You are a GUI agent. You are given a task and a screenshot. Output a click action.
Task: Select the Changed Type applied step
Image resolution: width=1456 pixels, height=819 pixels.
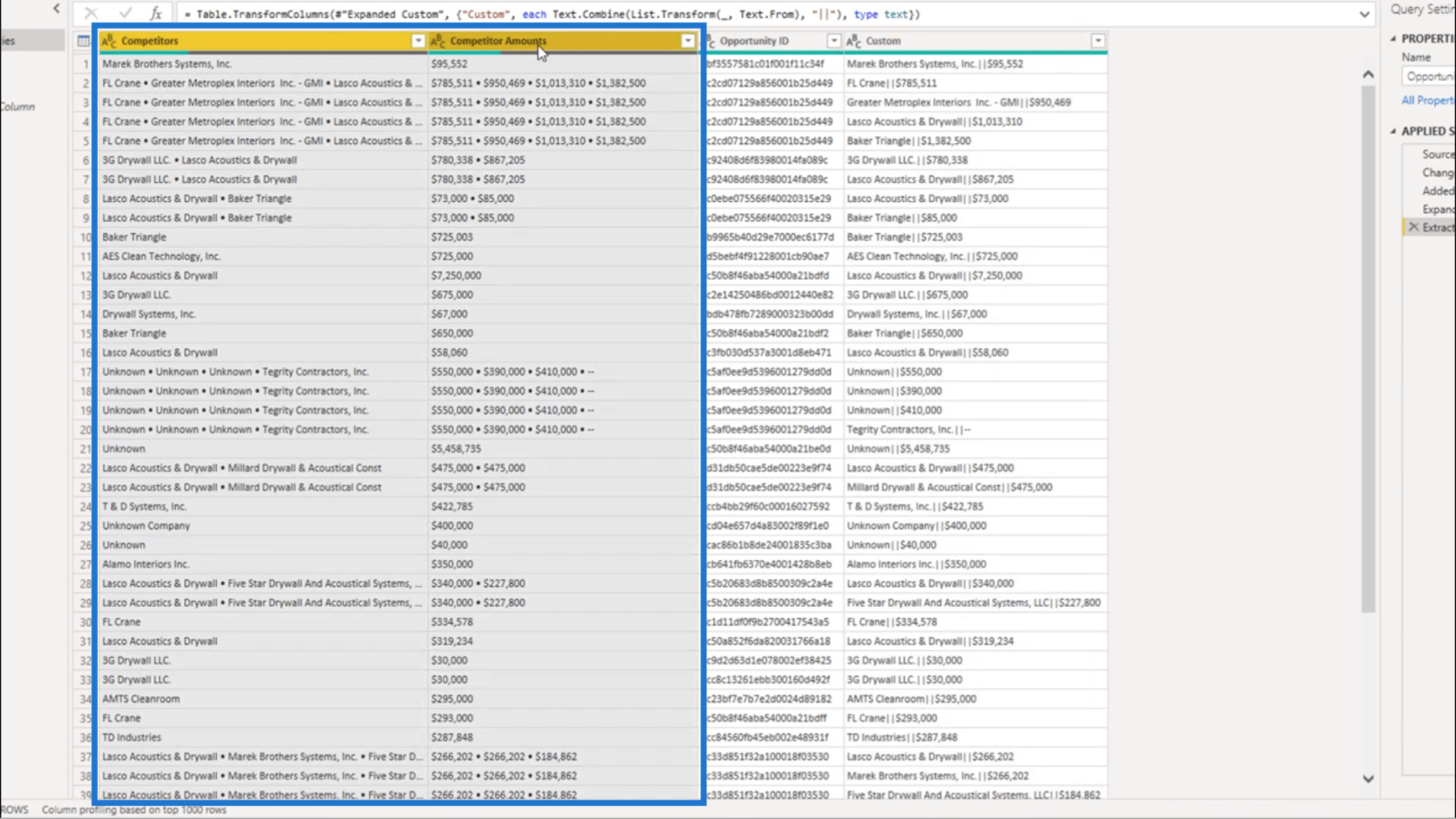tap(1438, 172)
